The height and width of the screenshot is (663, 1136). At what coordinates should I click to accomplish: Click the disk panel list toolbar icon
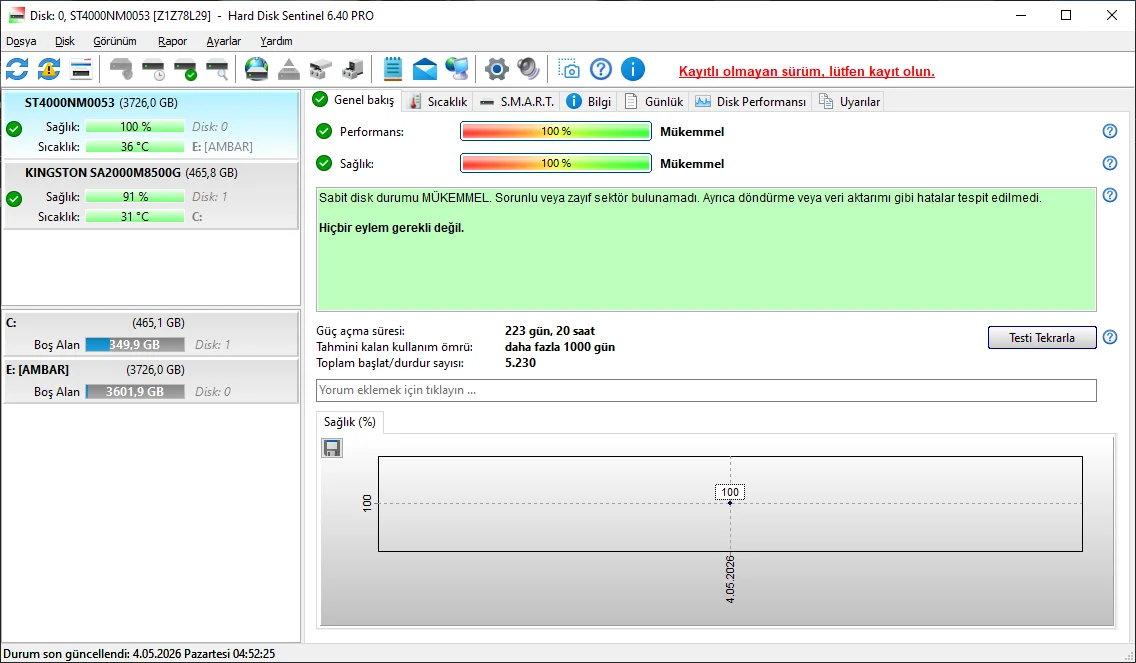click(81, 70)
